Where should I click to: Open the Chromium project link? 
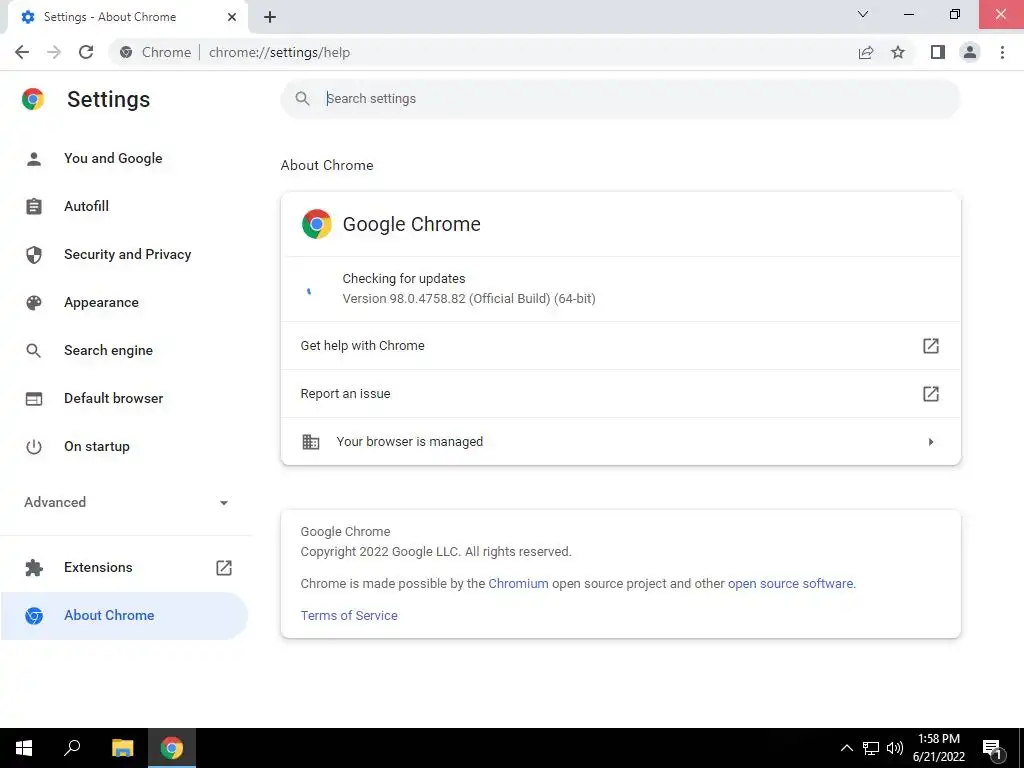tap(519, 584)
